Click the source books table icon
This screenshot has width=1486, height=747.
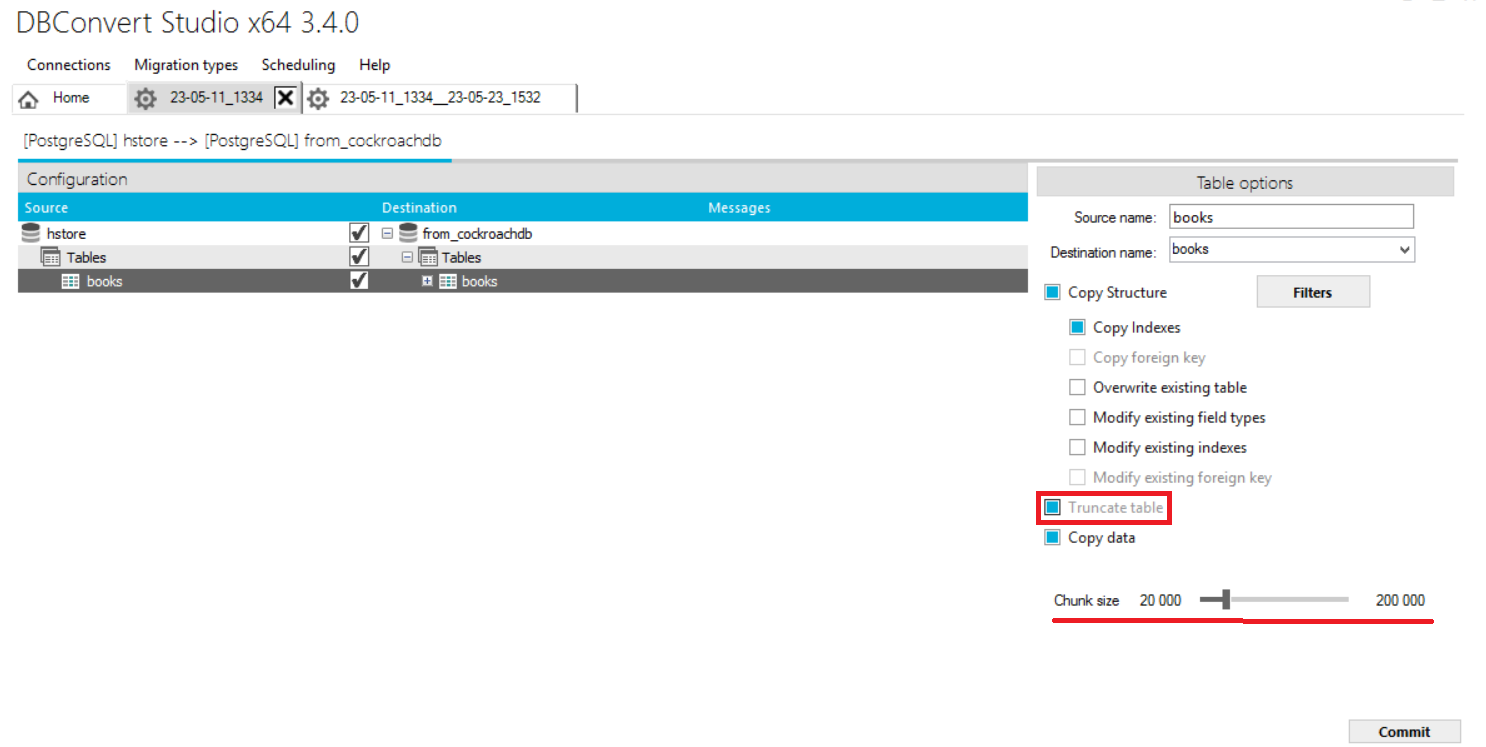coord(71,282)
